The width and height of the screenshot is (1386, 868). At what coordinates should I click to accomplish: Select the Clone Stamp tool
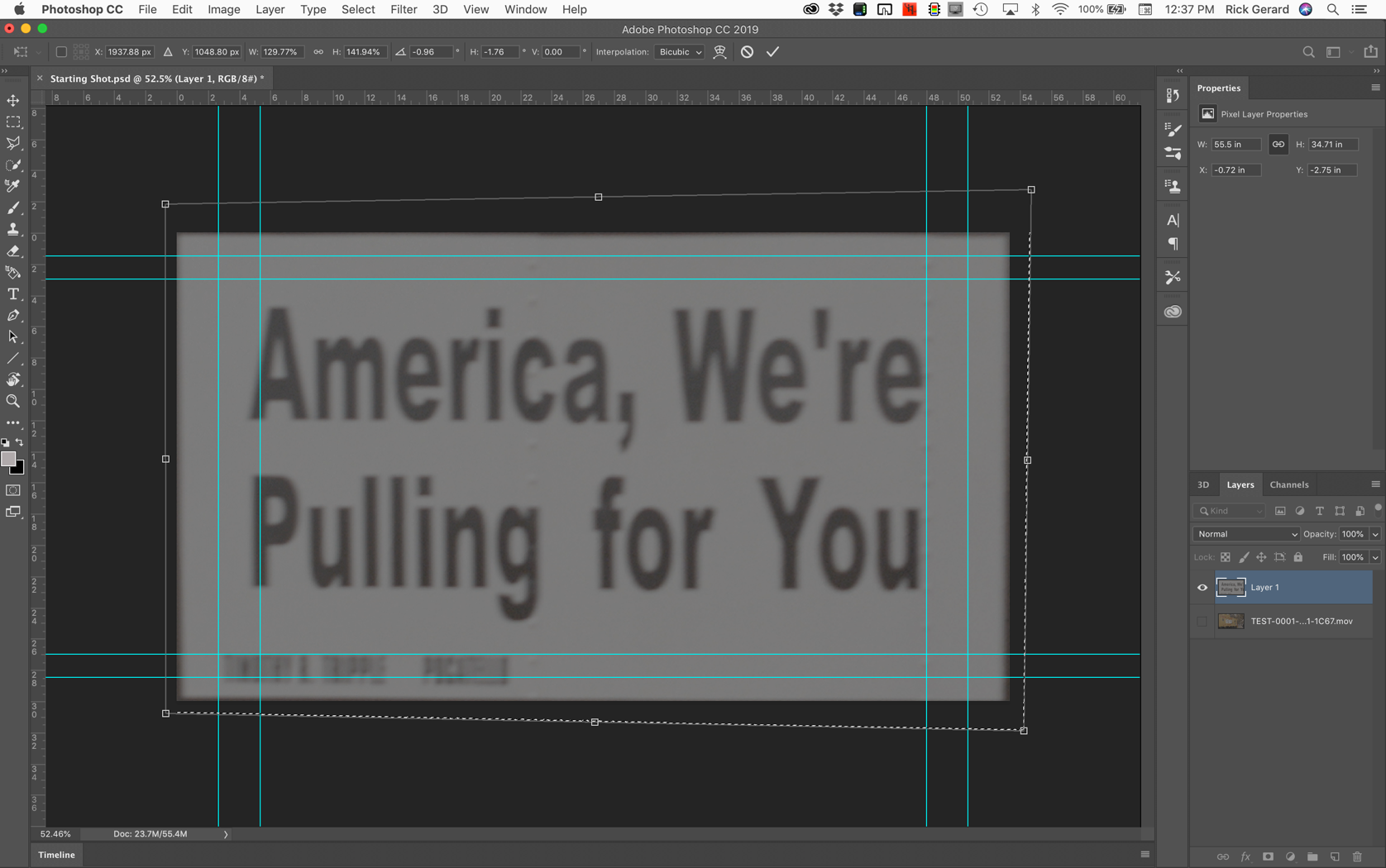(x=13, y=229)
